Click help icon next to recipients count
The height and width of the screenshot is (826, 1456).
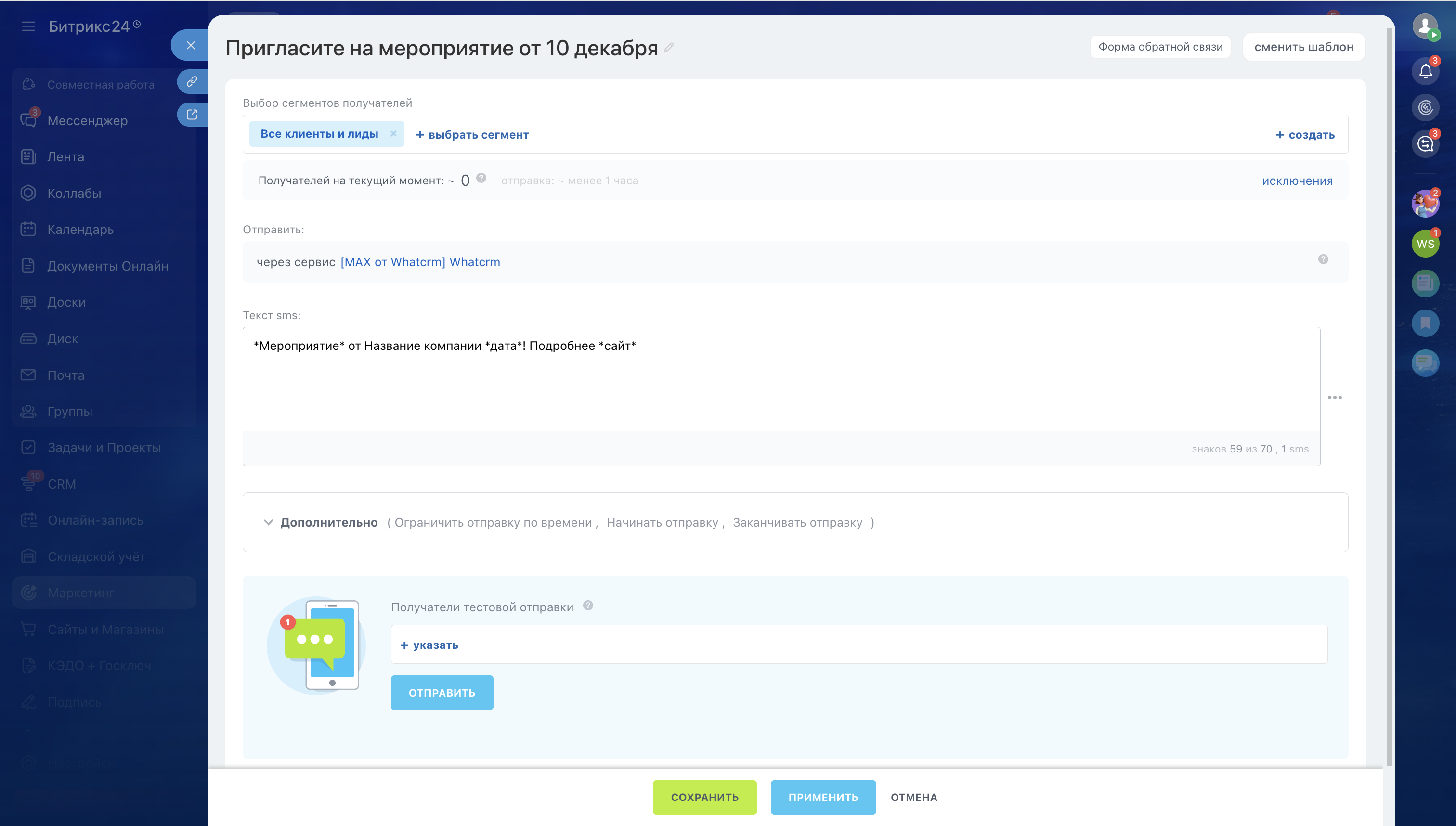[481, 179]
